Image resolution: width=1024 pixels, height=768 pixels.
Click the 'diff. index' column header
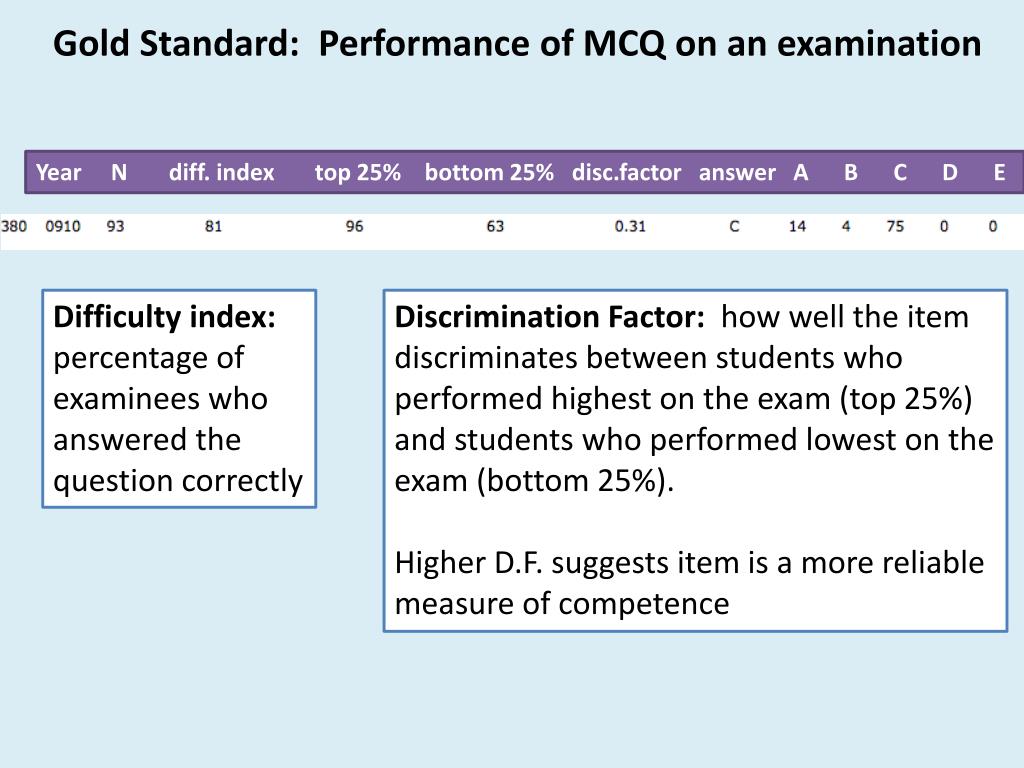(x=221, y=172)
